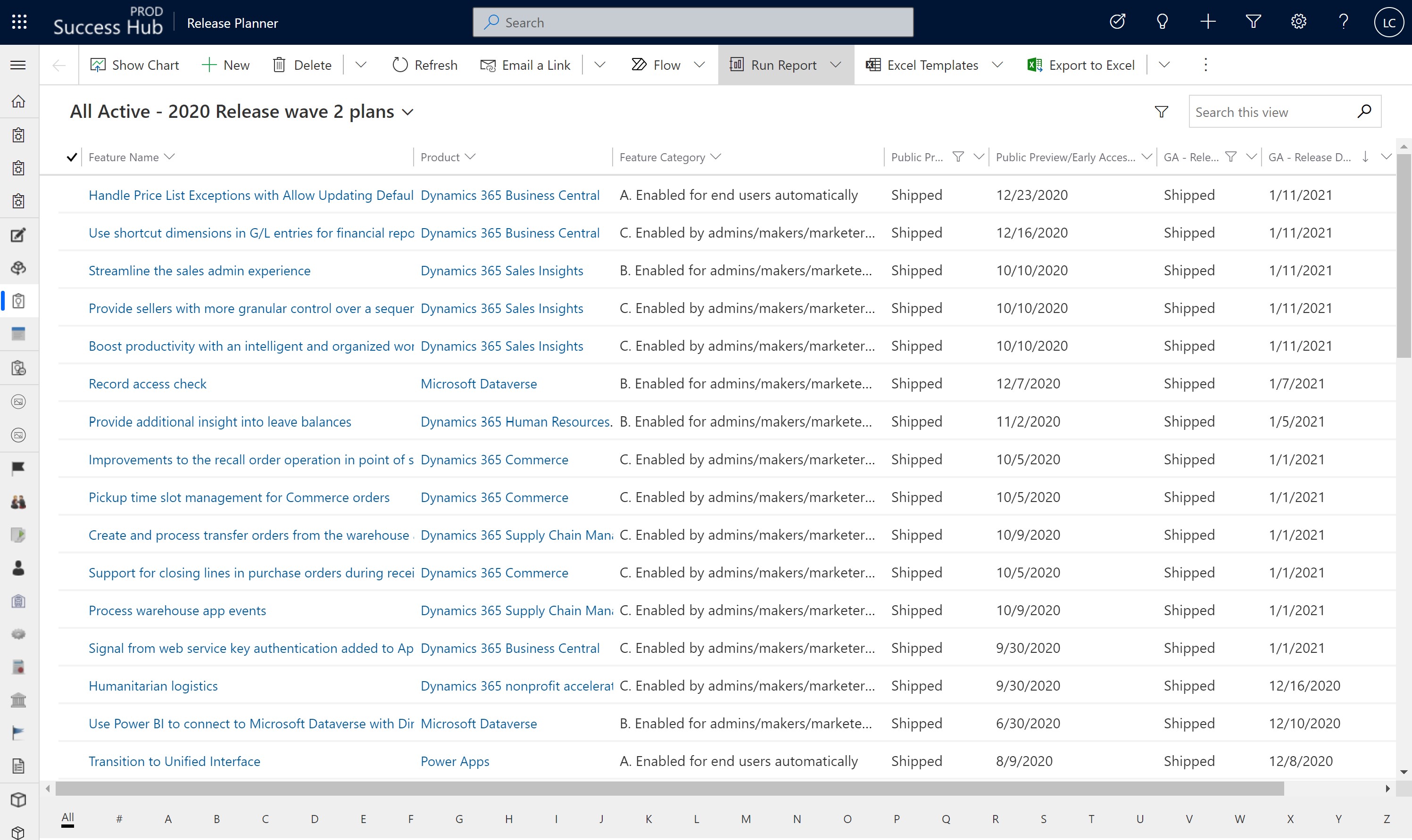Toggle the filter on the GA - Release column
Image resolution: width=1412 pixels, height=840 pixels.
(x=1231, y=157)
